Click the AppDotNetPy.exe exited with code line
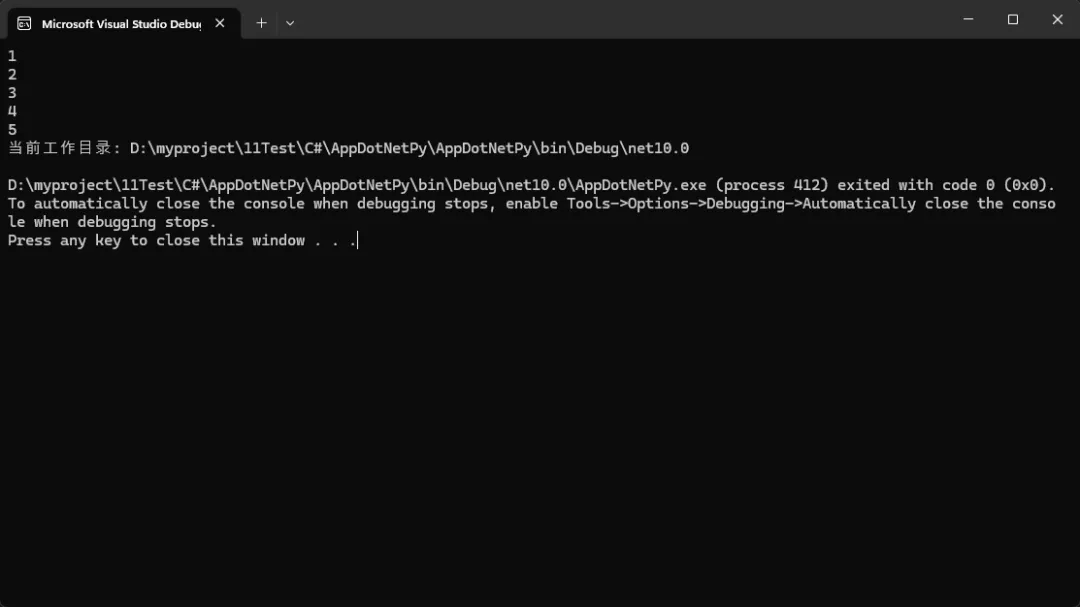 click(x=531, y=185)
